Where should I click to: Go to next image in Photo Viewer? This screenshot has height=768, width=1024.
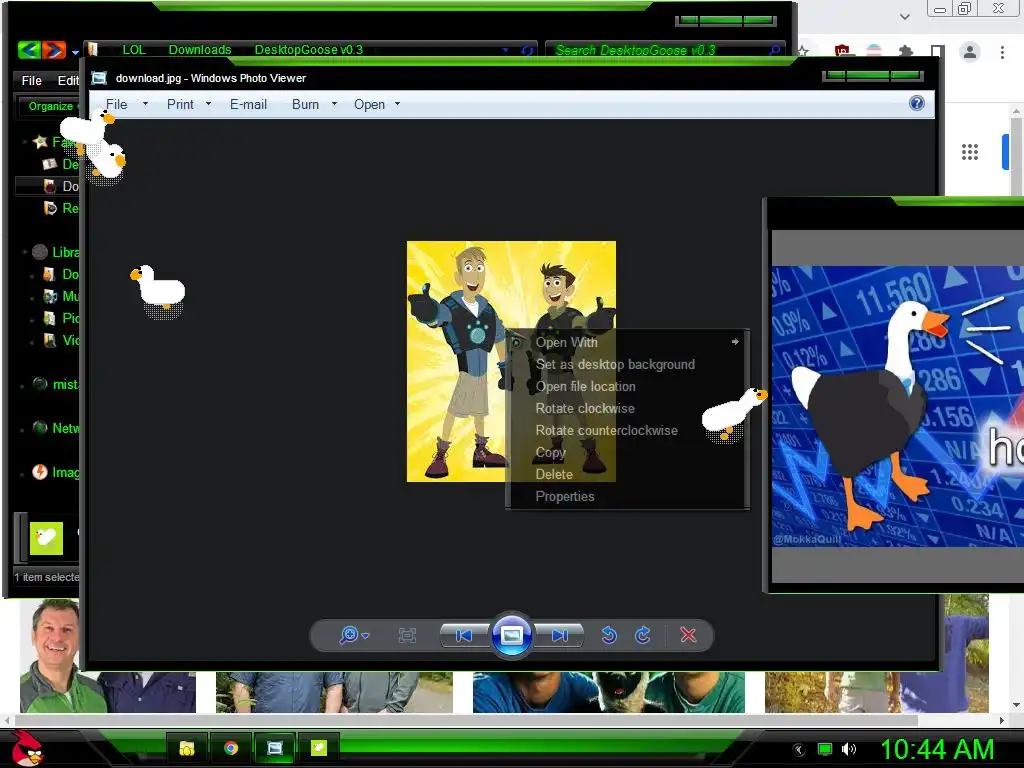(x=559, y=635)
